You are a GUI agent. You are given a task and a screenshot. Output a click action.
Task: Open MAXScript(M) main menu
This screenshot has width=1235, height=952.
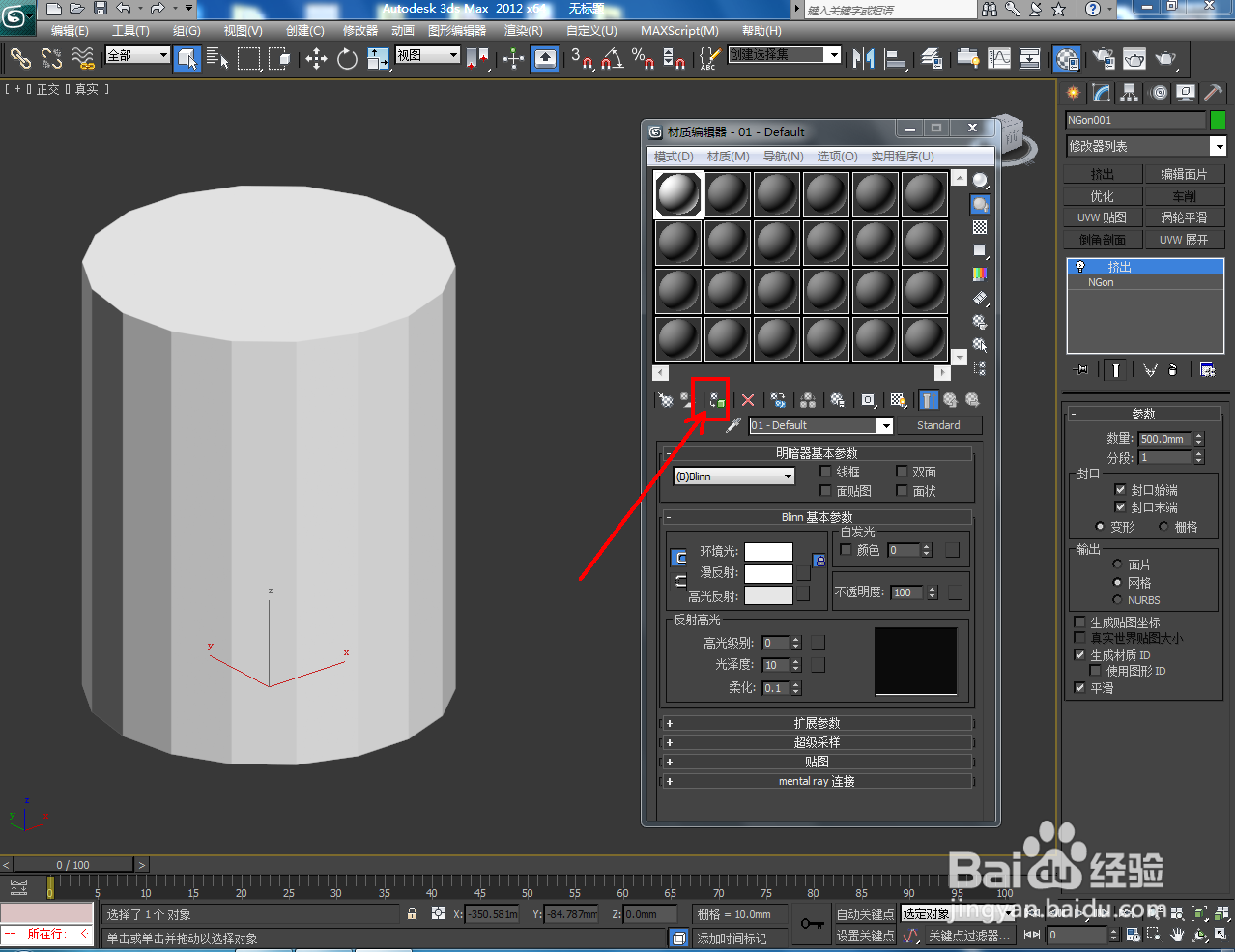tap(679, 31)
